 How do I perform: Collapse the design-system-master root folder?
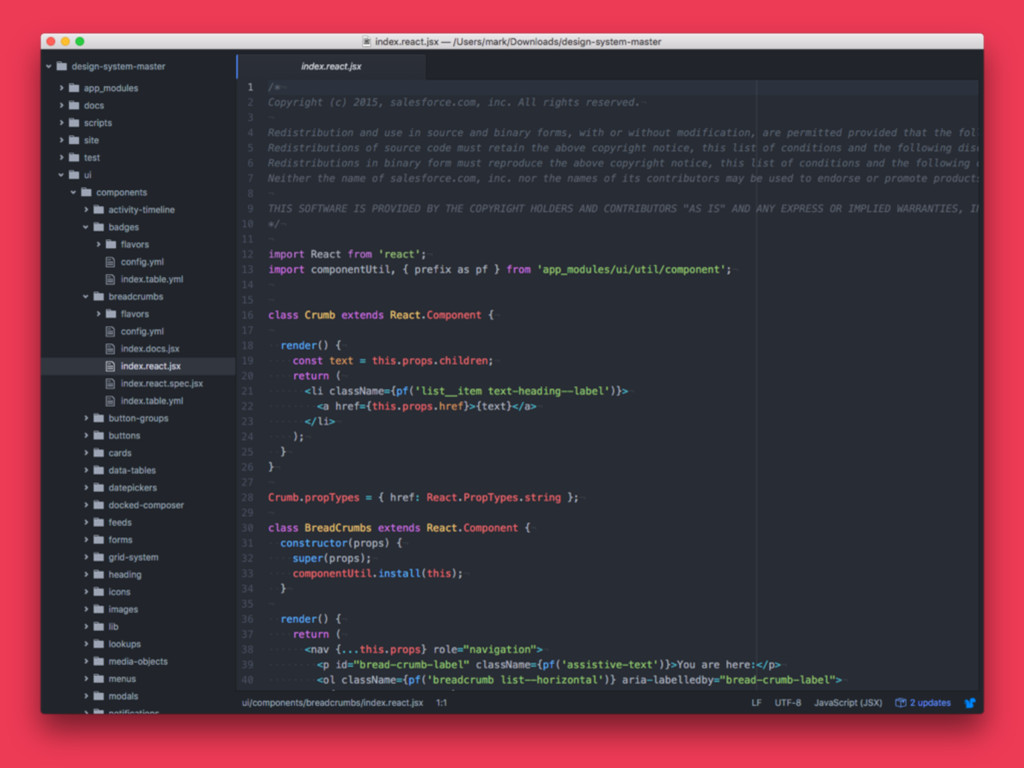coord(49,66)
